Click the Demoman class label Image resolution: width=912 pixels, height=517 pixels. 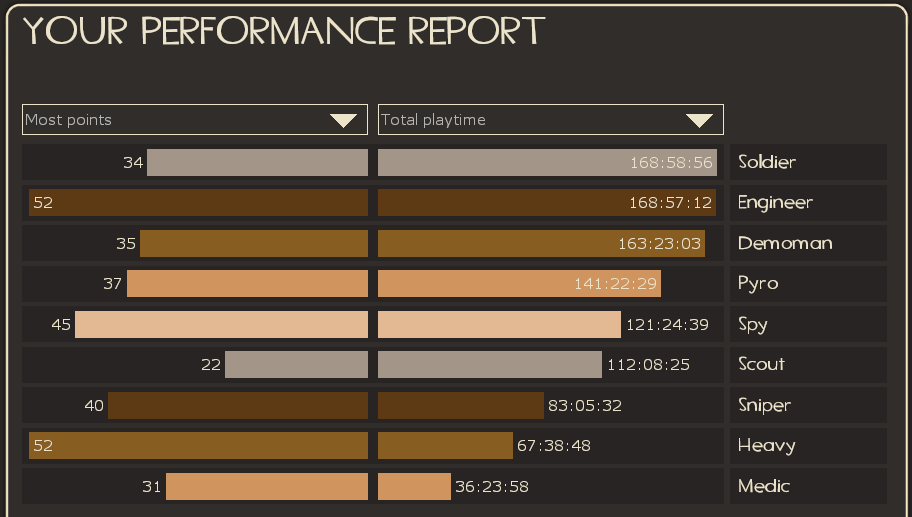click(785, 243)
